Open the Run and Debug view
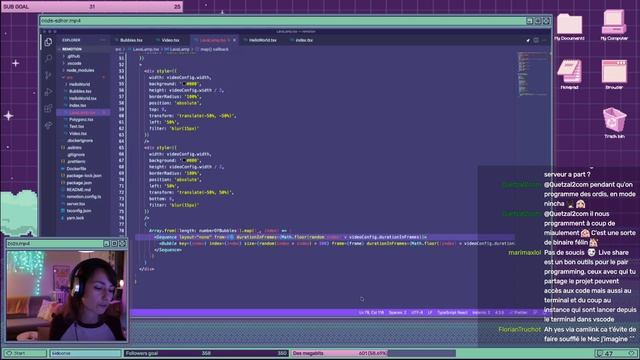The height and width of the screenshot is (360, 640). (48, 92)
